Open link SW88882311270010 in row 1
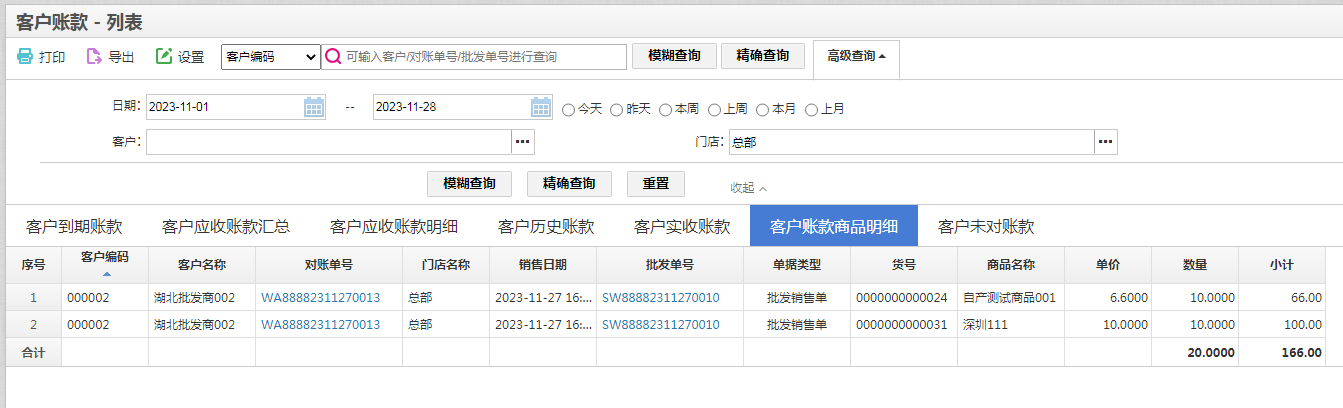Image resolution: width=1343 pixels, height=408 pixels. point(660,297)
